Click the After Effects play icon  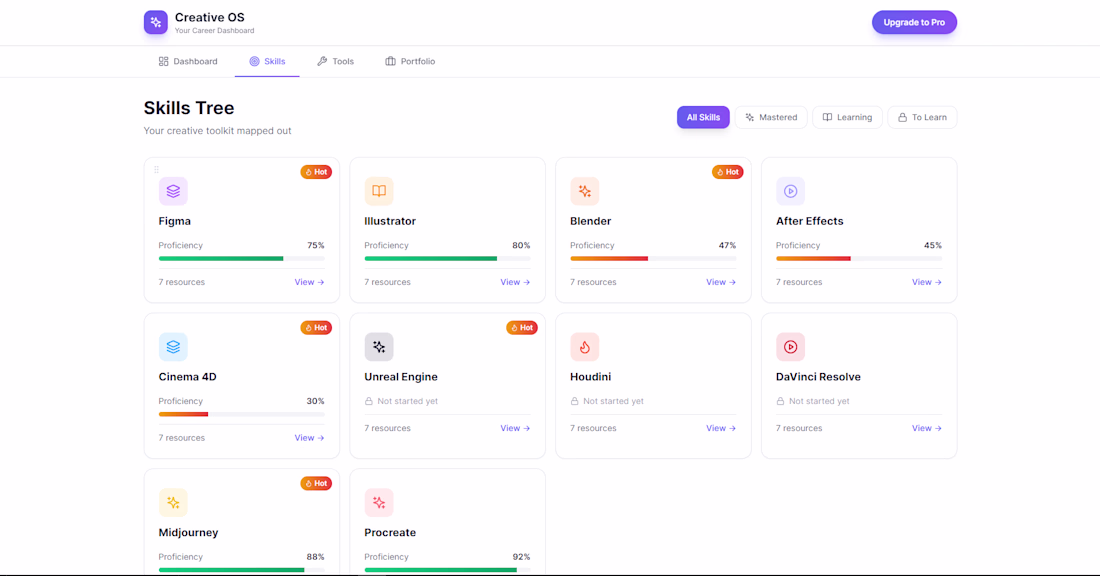791,191
